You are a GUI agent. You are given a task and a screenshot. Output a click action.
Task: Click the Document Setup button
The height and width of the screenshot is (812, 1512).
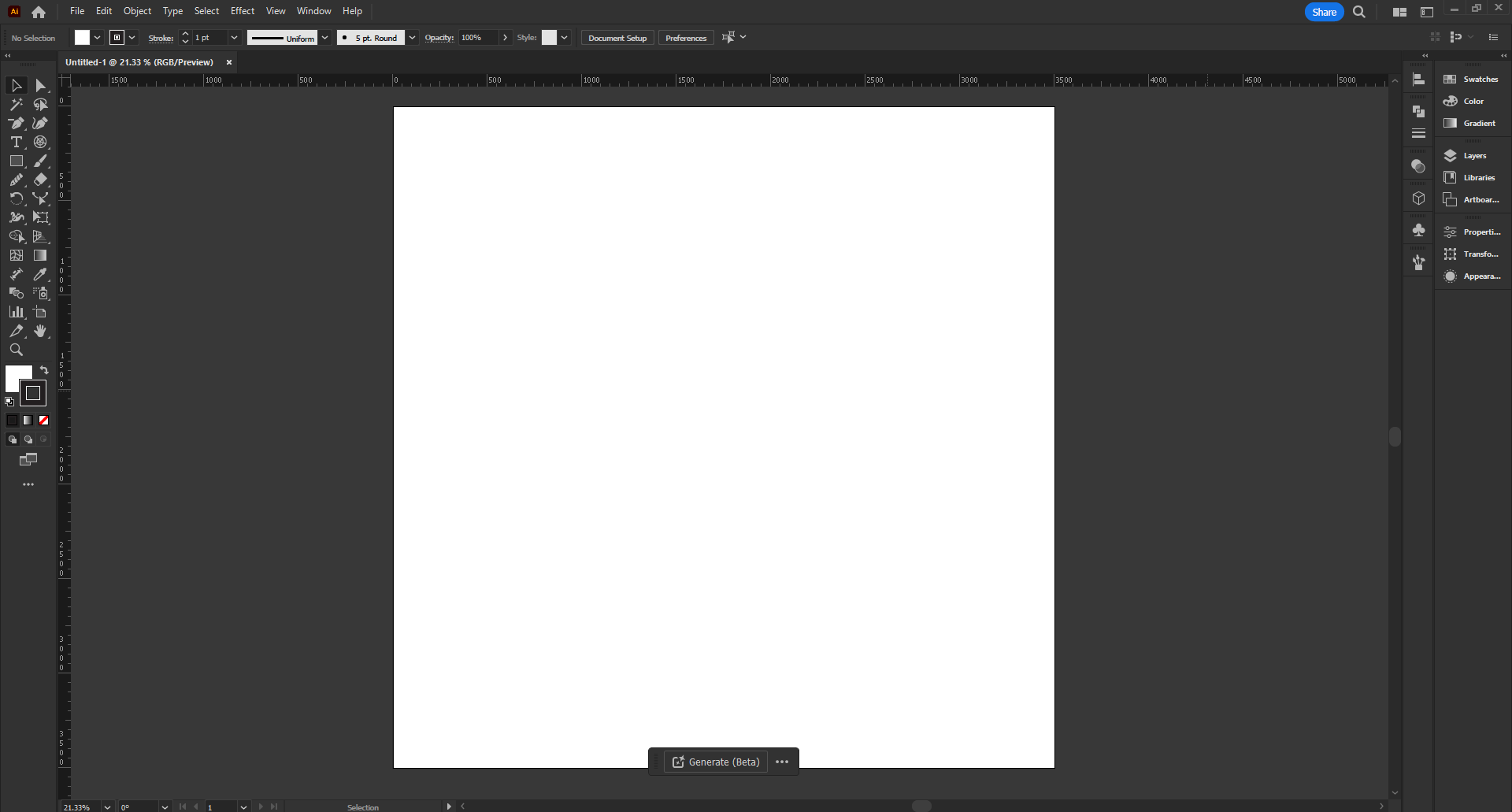617,38
